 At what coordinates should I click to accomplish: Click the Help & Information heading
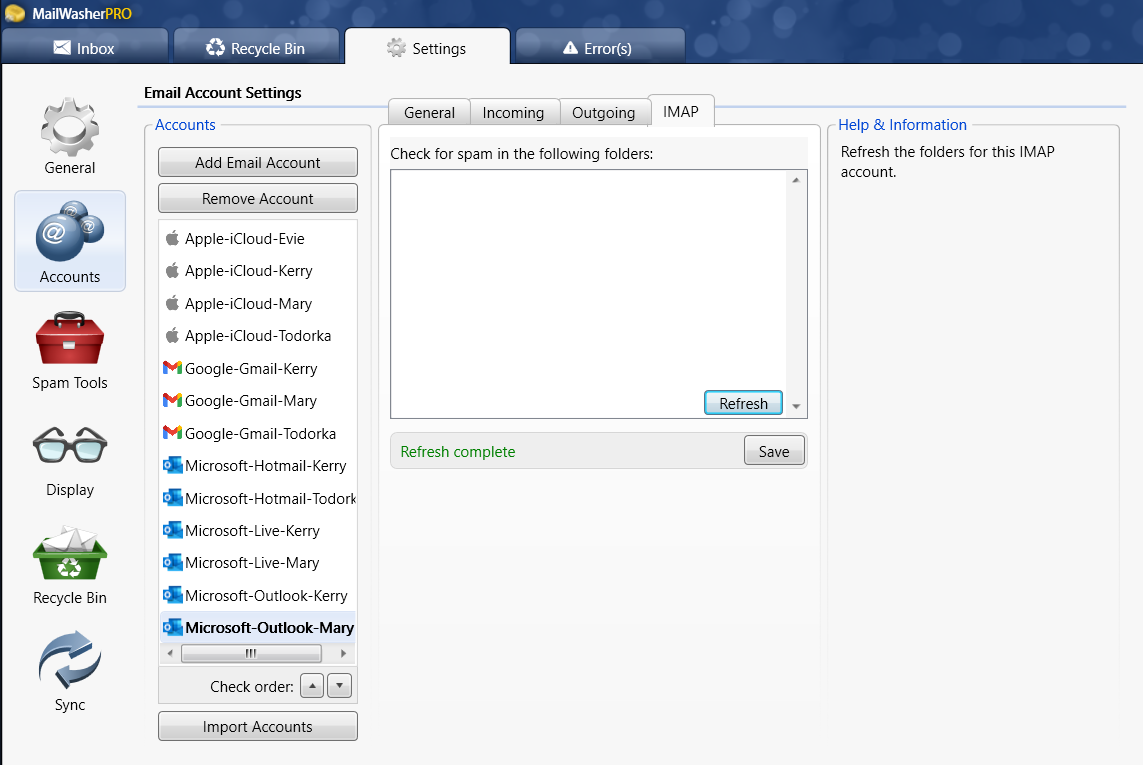coord(902,125)
